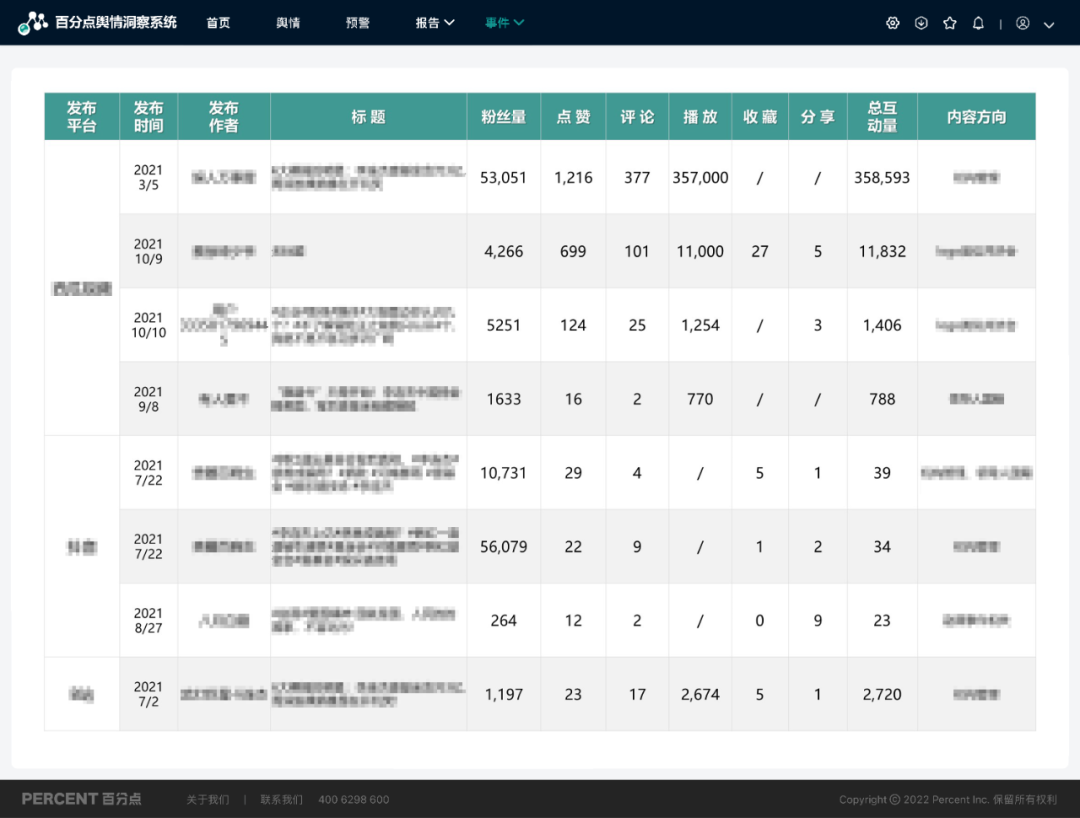The width and height of the screenshot is (1080, 818).
Task: Open the 预警 navigation item
Action: point(357,23)
